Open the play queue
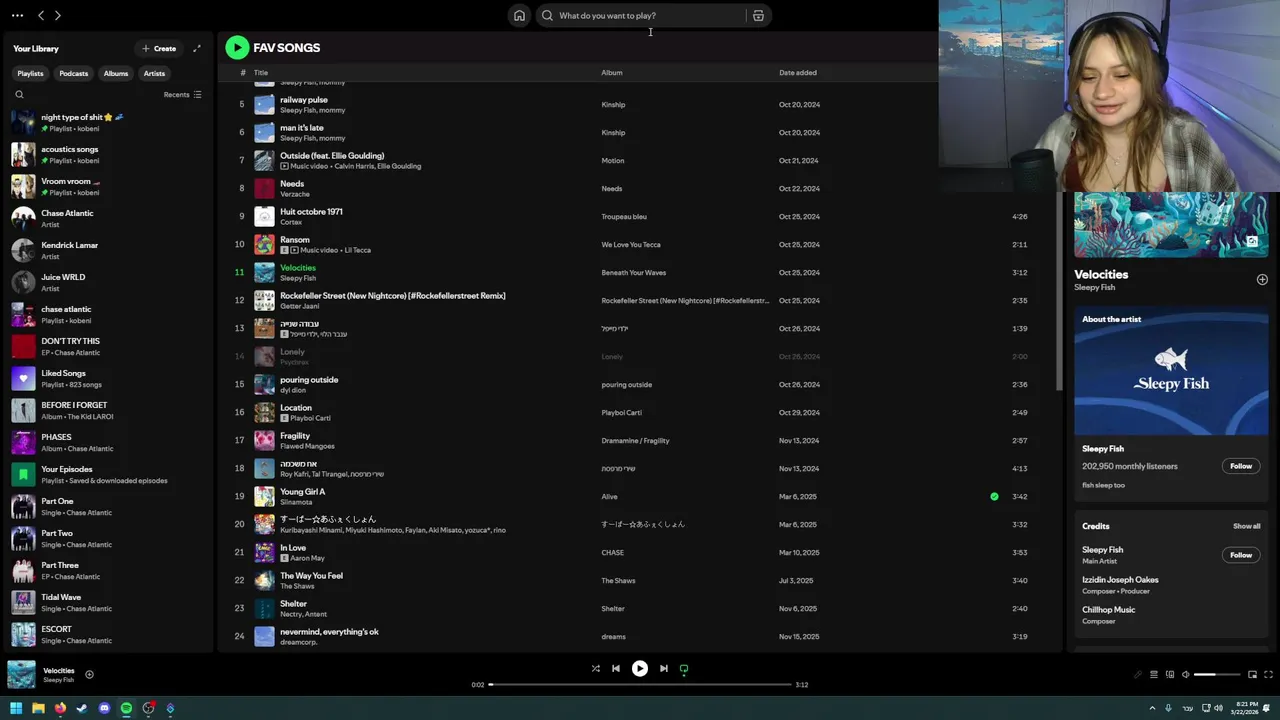This screenshot has width=1280, height=720. tap(1153, 674)
